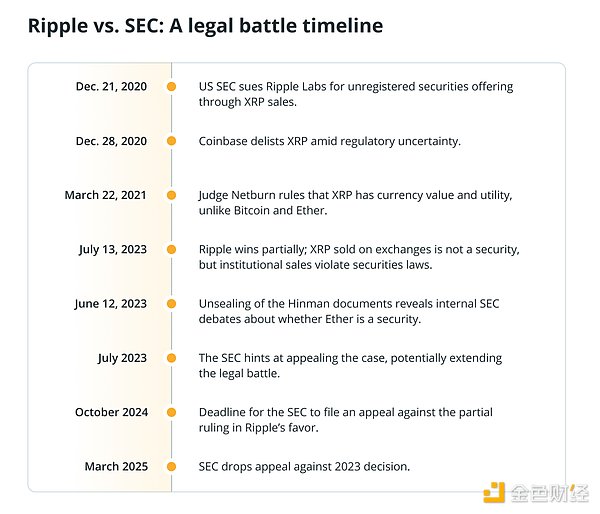
Task: Click the March 2025 timeline dot
Action: [172, 467]
